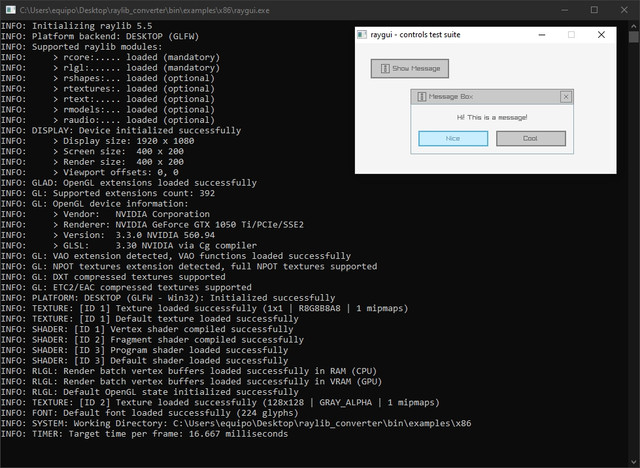Click 'Default OpenGL state initialized successfully' line
Image resolution: width=640 pixels, height=468 pixels.
(x=149, y=392)
